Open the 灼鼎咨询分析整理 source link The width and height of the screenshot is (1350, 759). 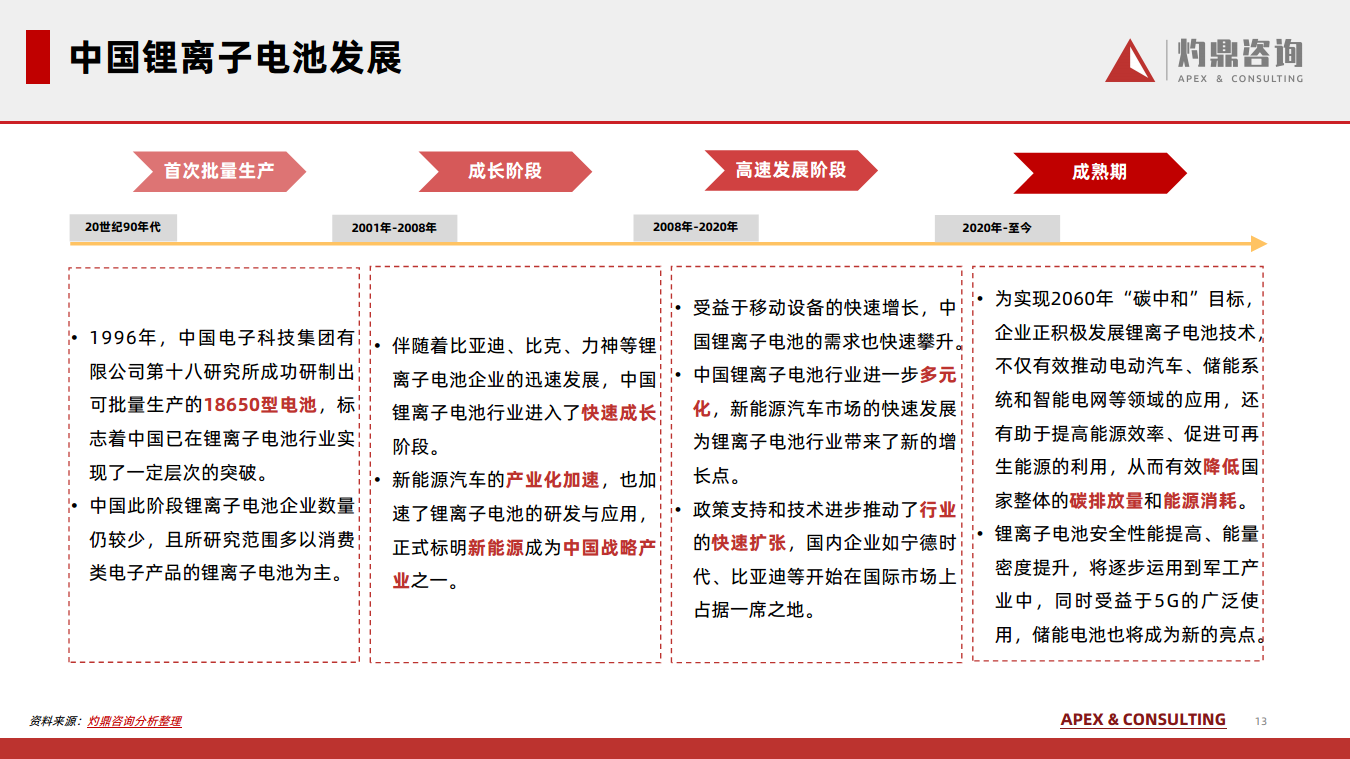point(134,721)
